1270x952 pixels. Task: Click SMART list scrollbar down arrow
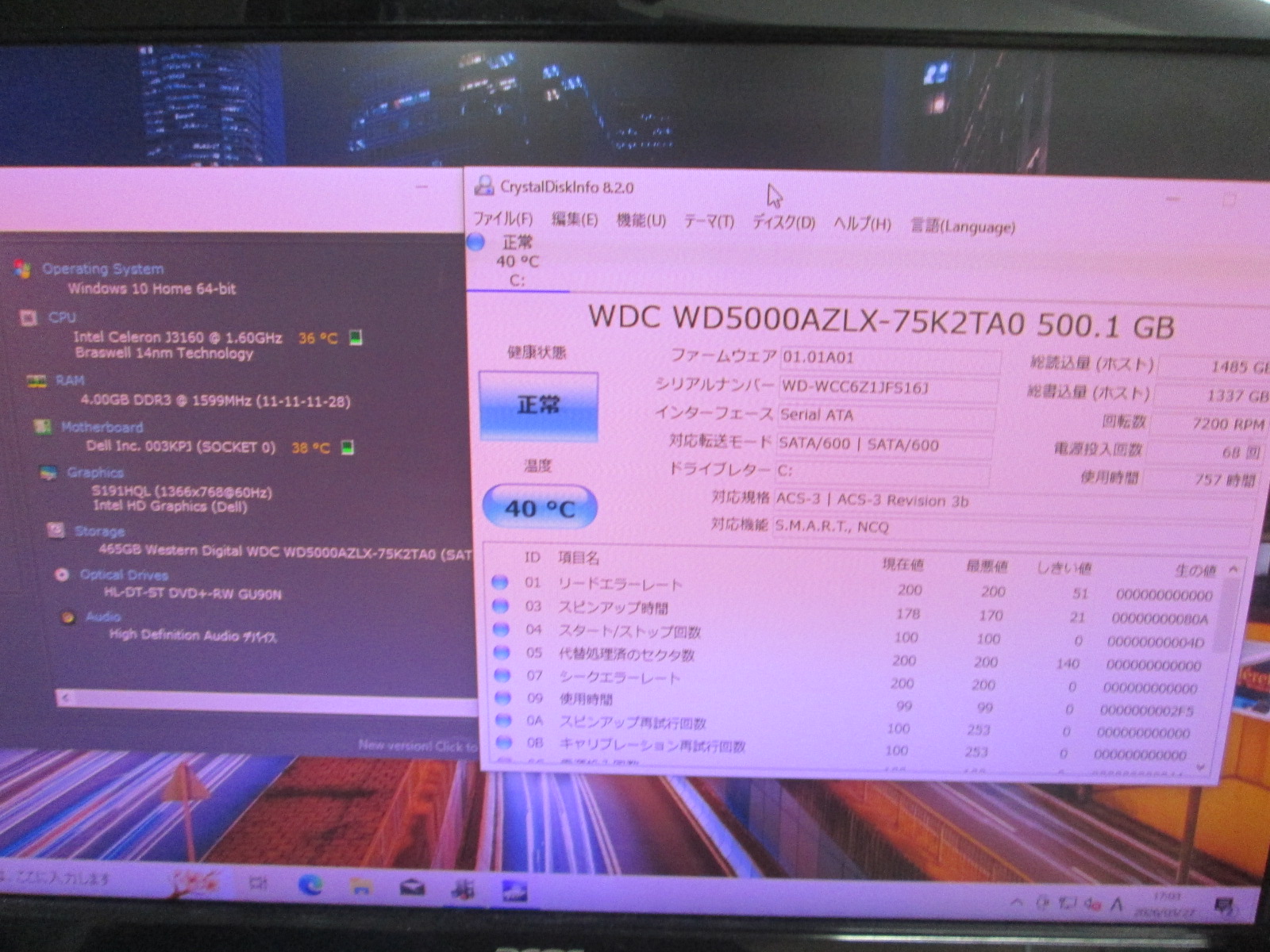(1200, 768)
